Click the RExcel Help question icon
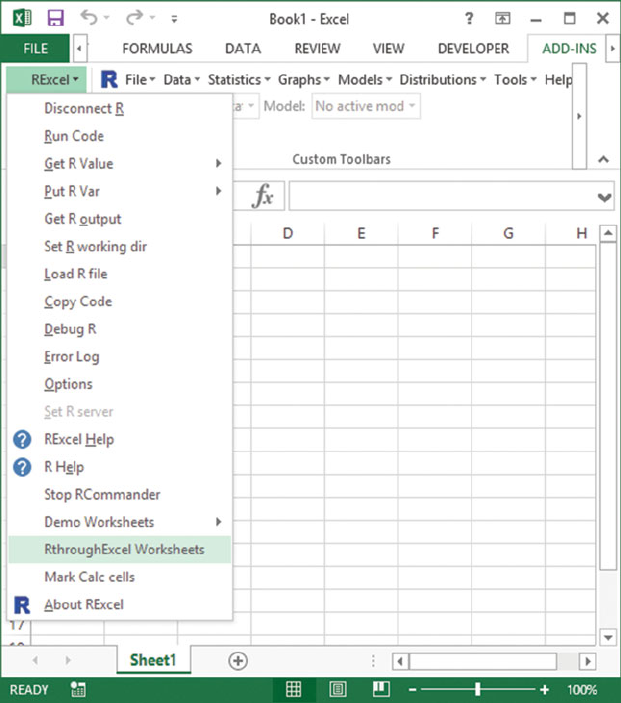The height and width of the screenshot is (703, 621). click(22, 439)
